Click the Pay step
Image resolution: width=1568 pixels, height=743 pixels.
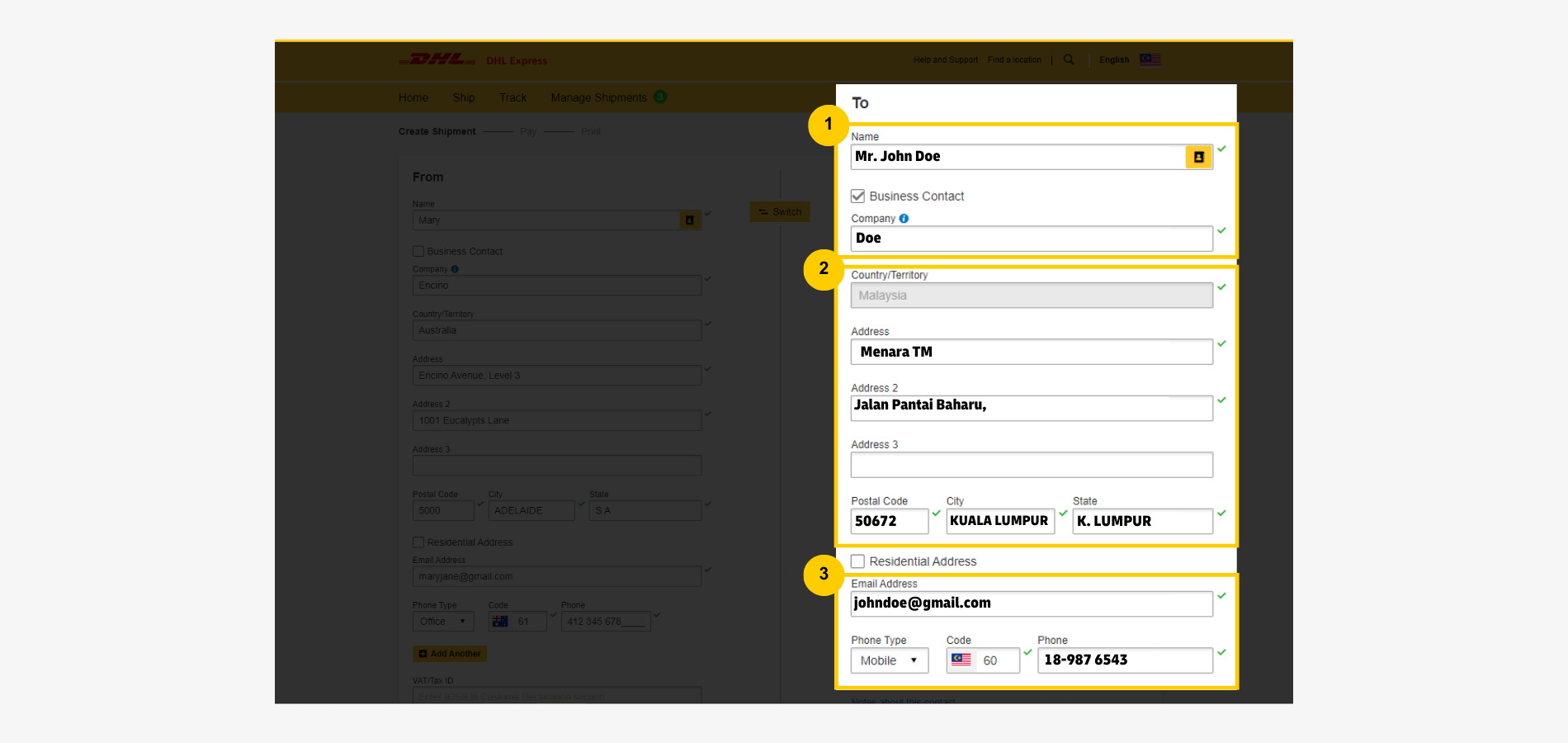click(528, 131)
